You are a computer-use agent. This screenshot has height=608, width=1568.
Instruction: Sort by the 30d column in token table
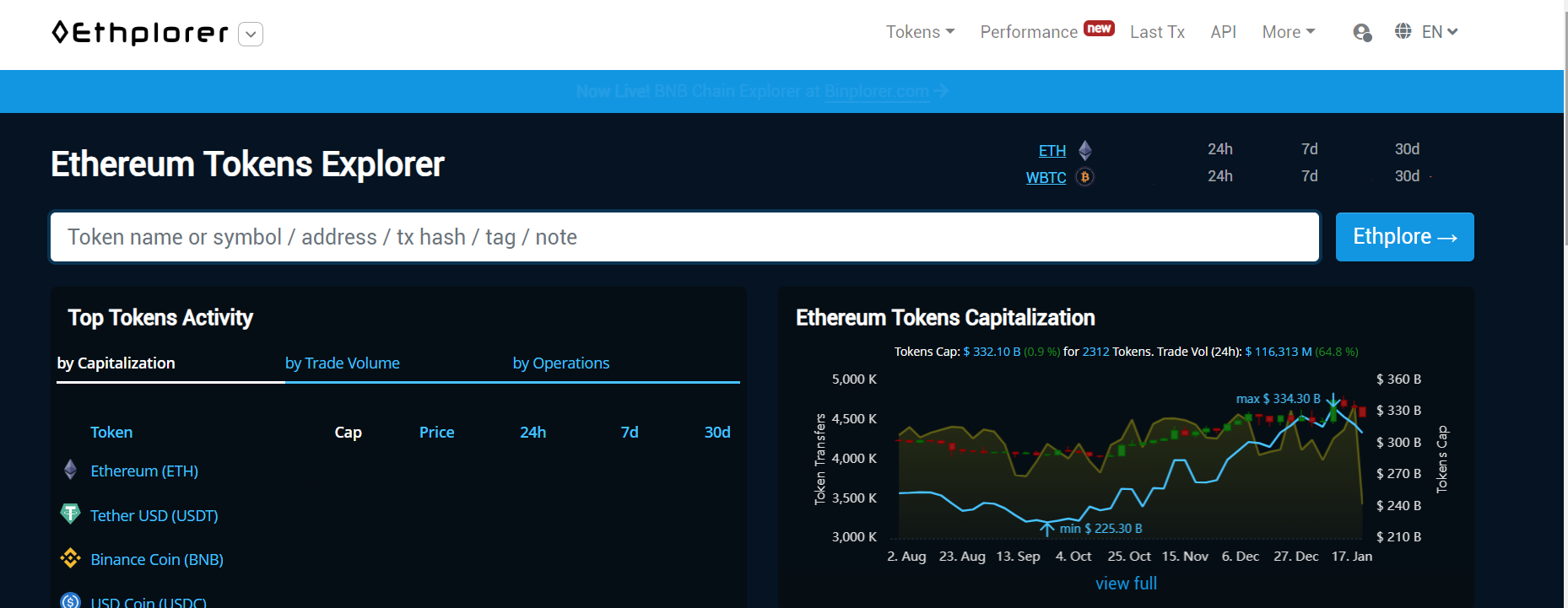point(717,433)
